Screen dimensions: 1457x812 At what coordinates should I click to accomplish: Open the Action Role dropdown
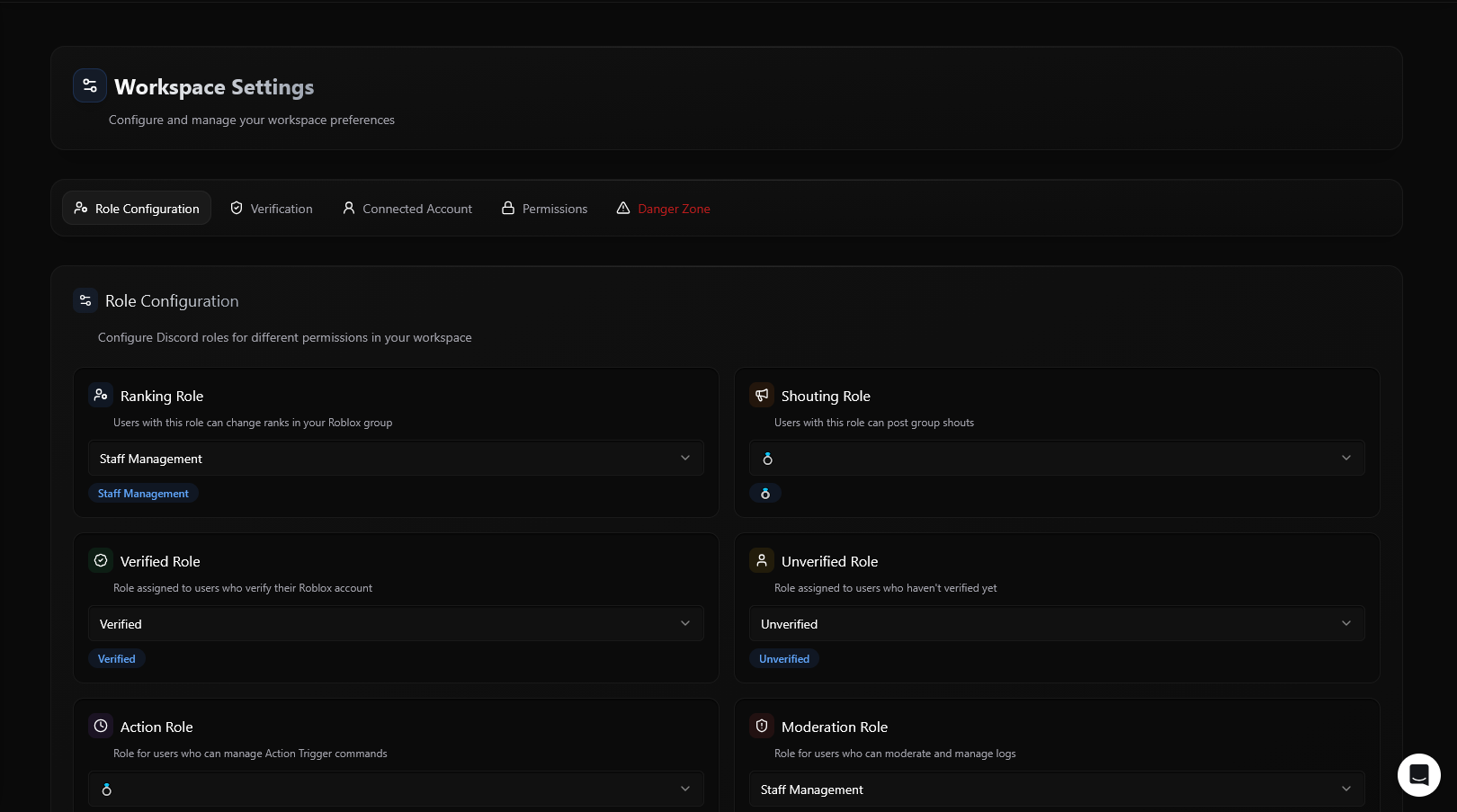click(396, 790)
